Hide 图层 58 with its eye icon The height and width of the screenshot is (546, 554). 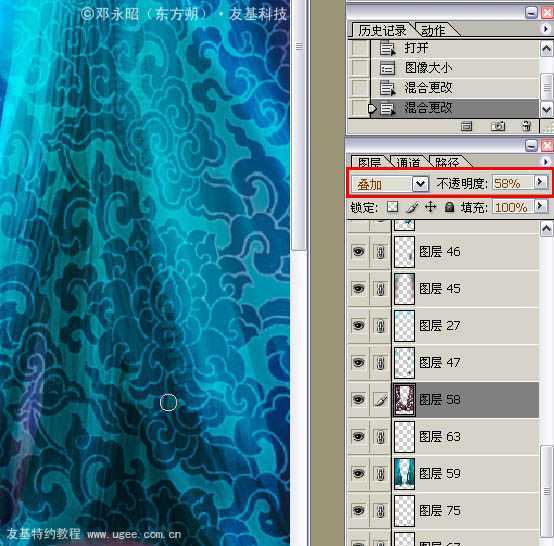point(358,400)
